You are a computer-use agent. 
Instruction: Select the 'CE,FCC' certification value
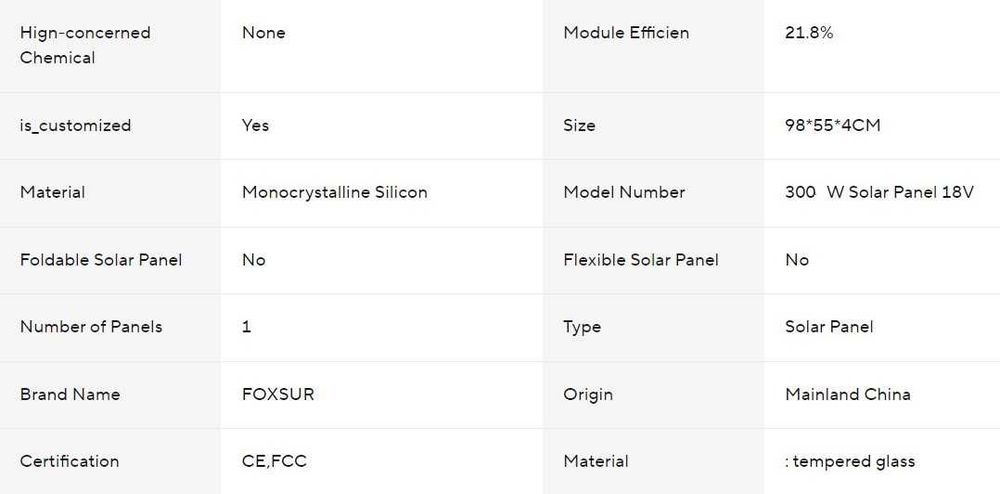tap(274, 461)
